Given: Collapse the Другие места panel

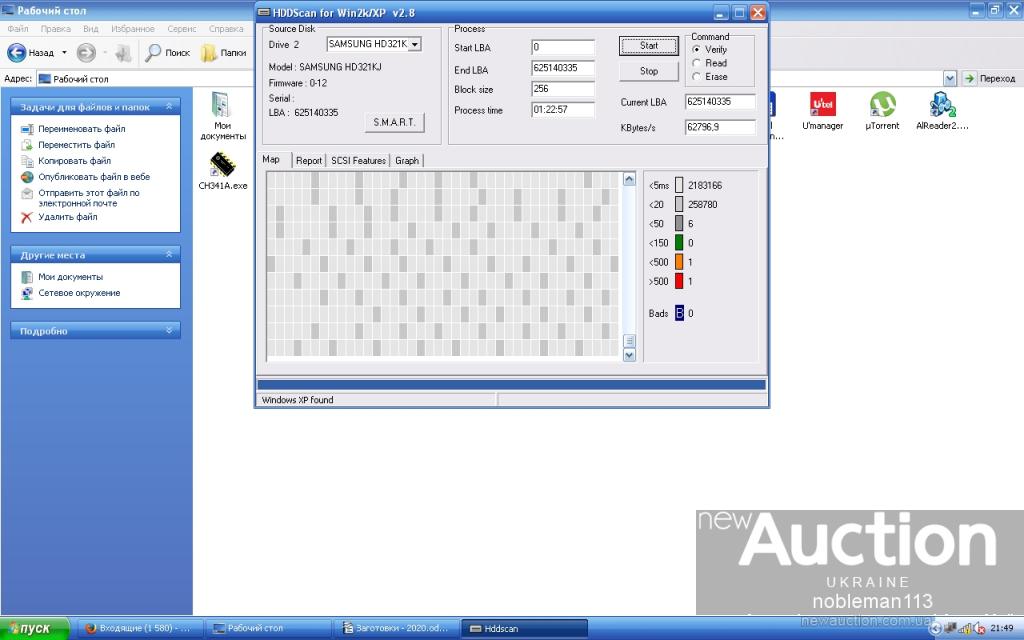Looking at the screenshot, I should click(169, 255).
